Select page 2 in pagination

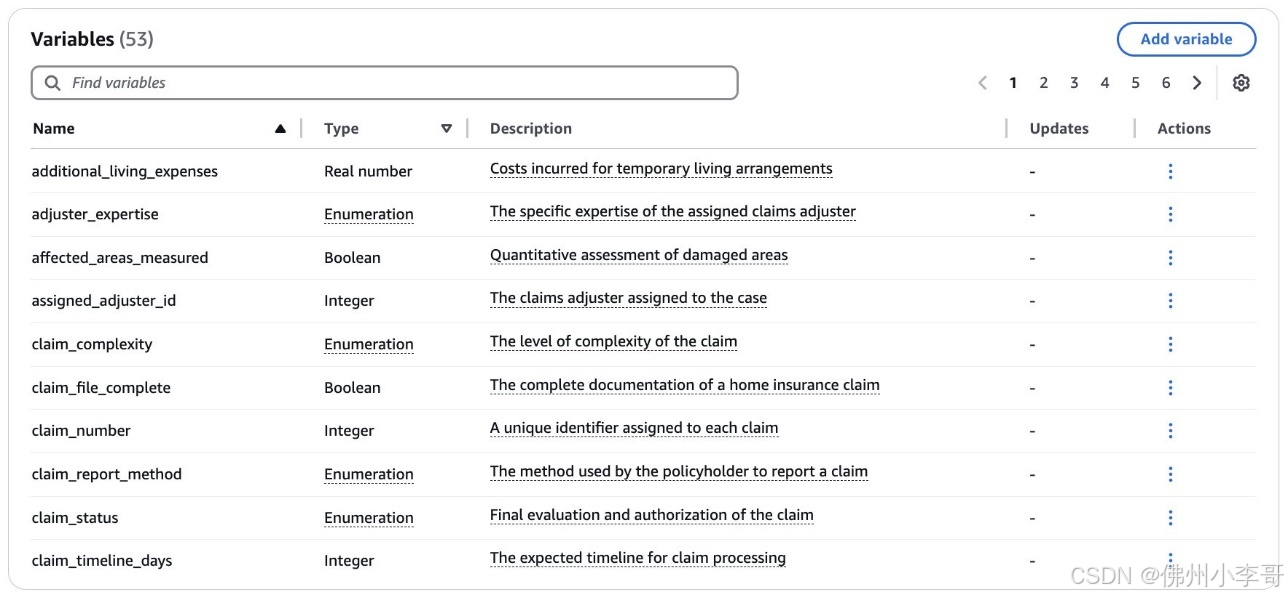pos(1043,83)
